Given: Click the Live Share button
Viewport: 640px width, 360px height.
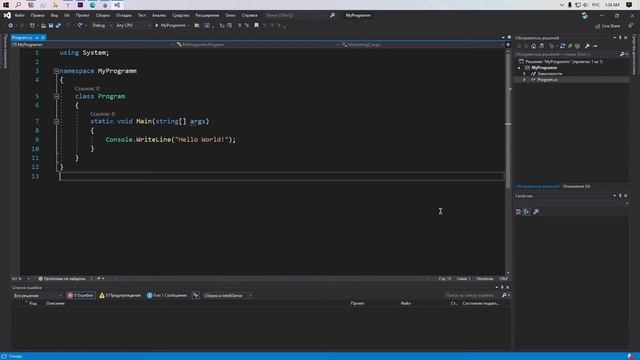Looking at the screenshot, I should [608, 26].
